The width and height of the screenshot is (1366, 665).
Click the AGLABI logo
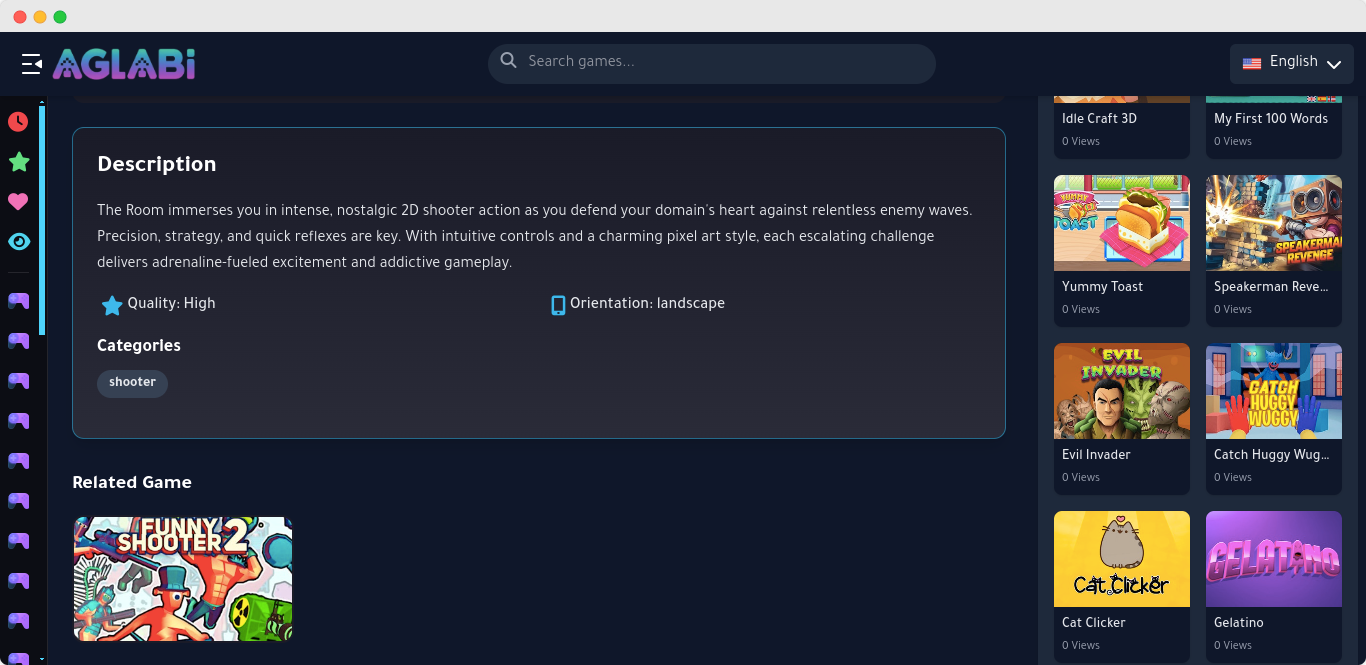[x=124, y=64]
